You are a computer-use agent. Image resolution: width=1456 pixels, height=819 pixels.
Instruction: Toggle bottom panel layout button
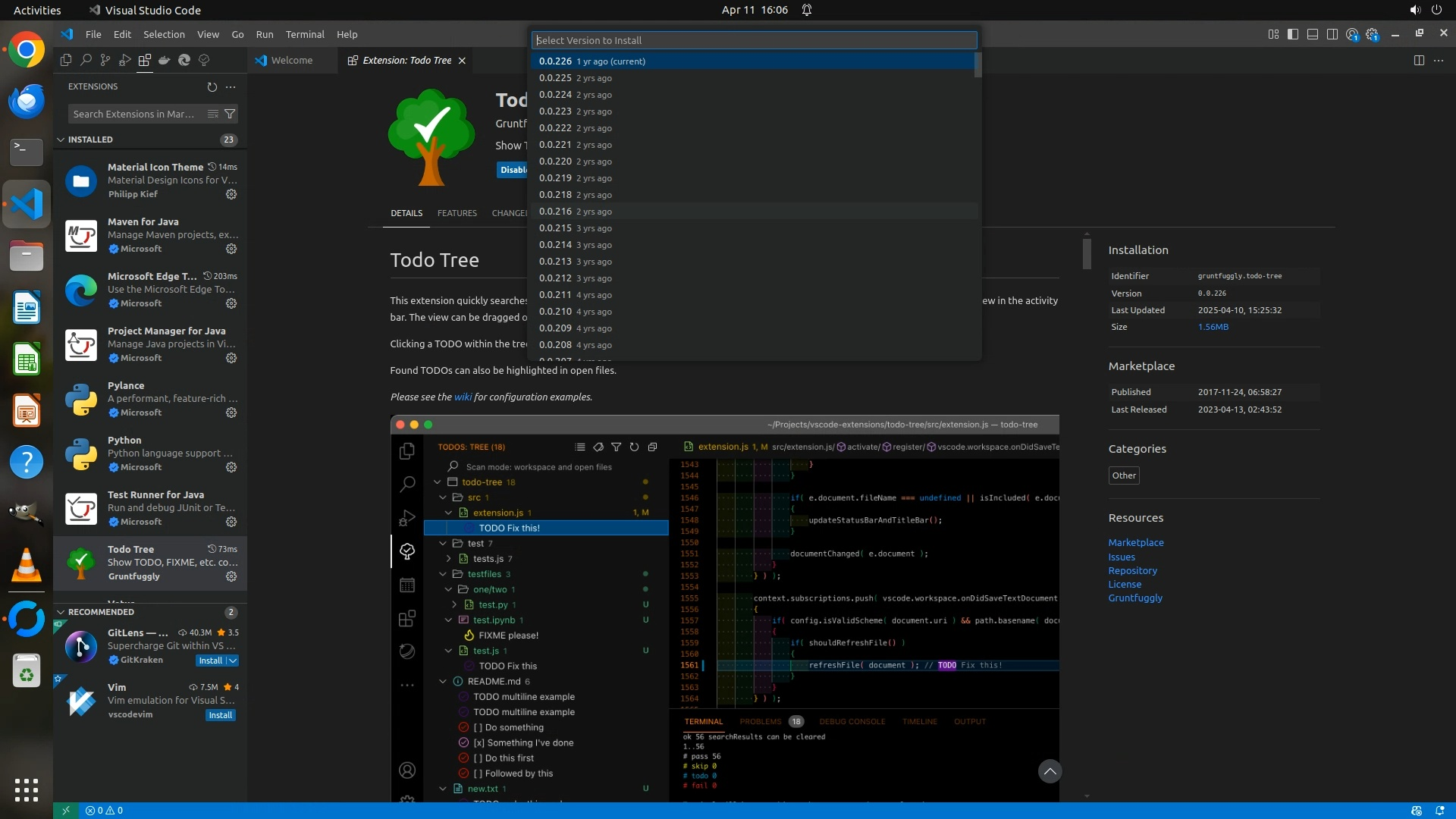(x=1313, y=34)
